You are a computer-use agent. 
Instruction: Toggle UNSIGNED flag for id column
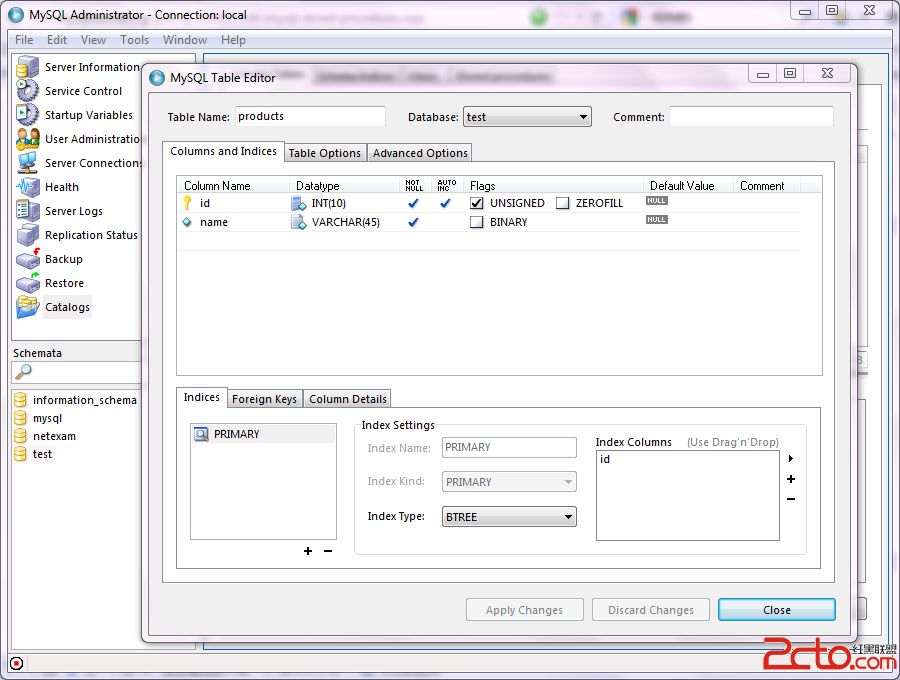pyautogui.click(x=476, y=203)
